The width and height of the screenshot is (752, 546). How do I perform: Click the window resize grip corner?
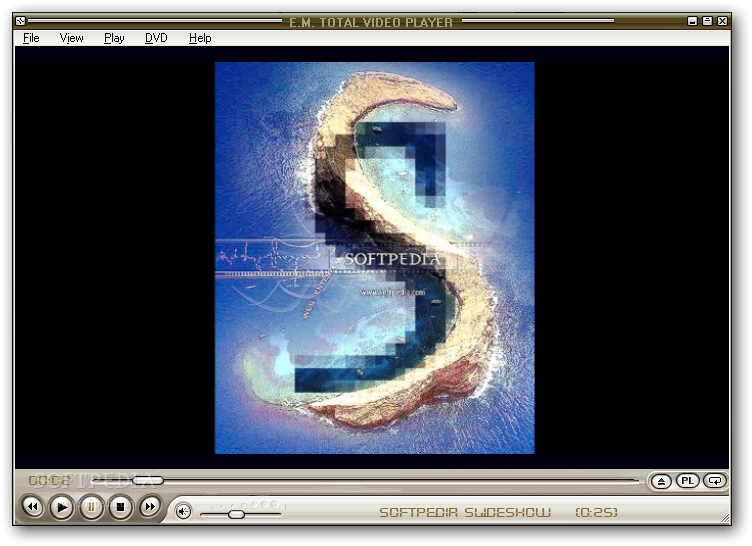[x=725, y=519]
